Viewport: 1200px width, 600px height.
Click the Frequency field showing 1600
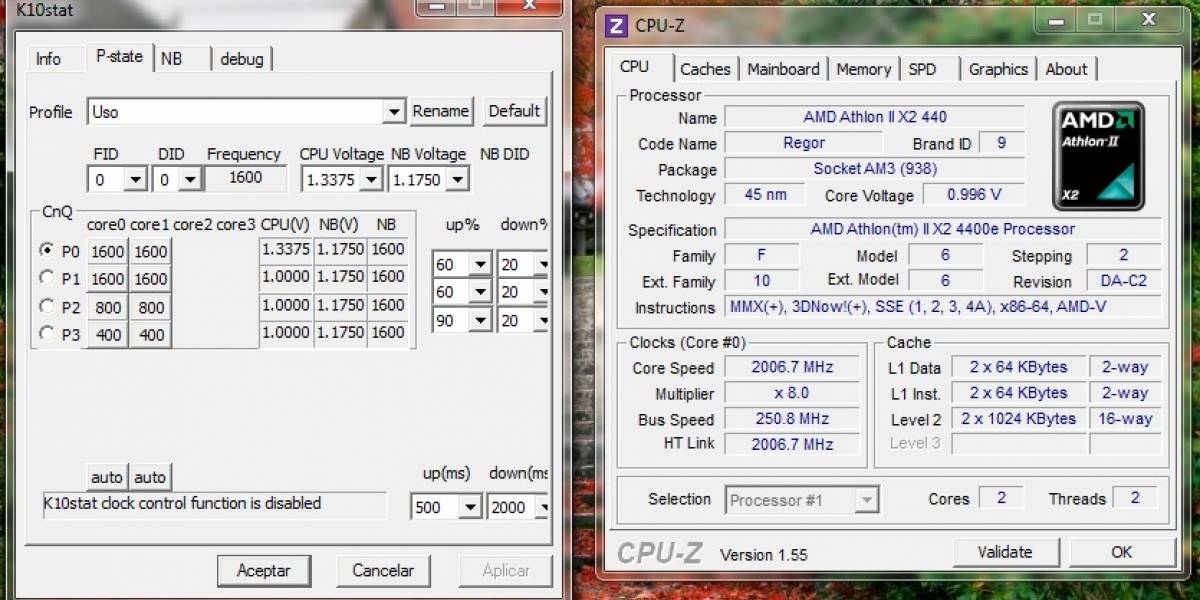click(245, 178)
